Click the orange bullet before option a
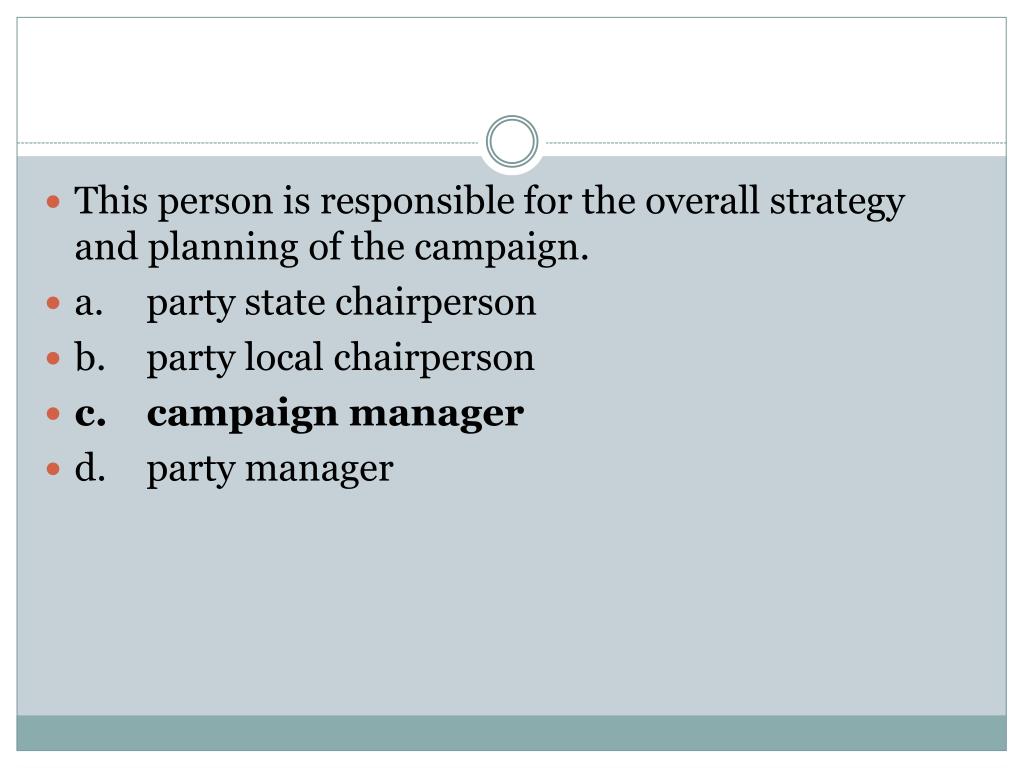Image resolution: width=1024 pixels, height=768 pixels. tap(54, 303)
